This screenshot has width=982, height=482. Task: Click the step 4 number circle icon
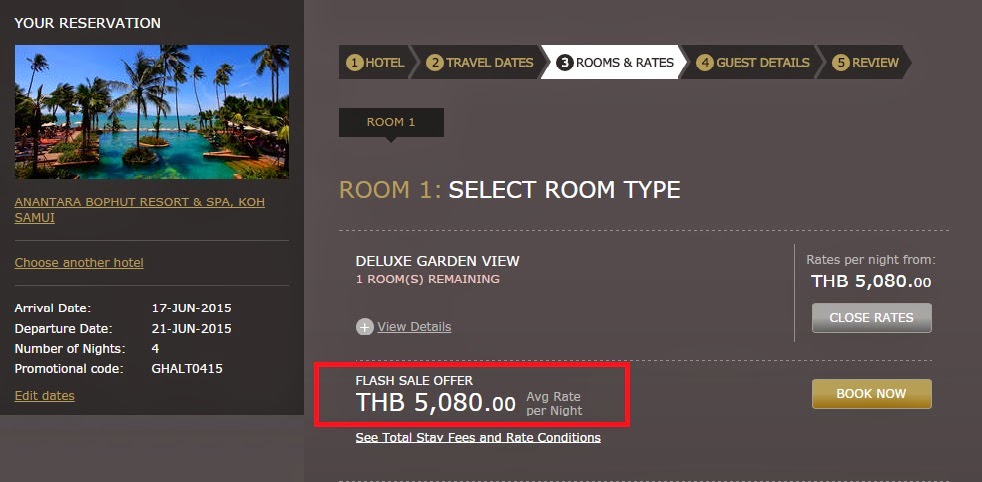[705, 63]
